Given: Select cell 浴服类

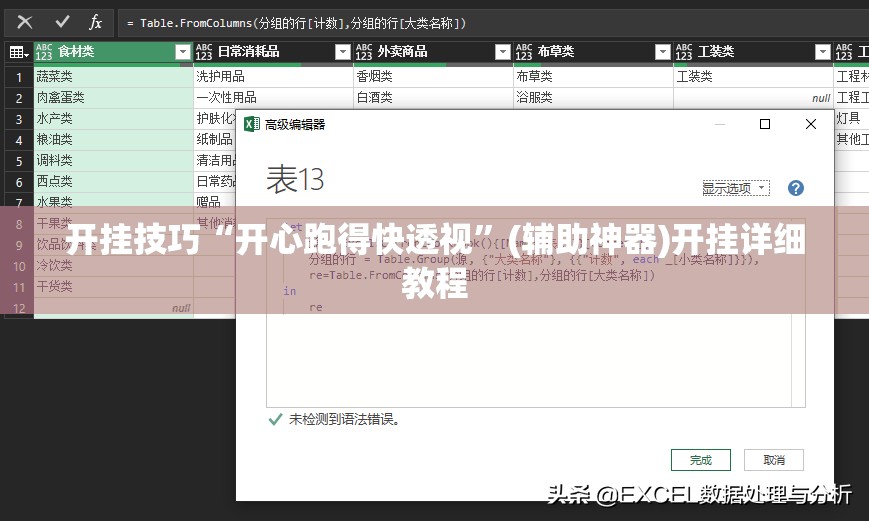Looking at the screenshot, I should (x=593, y=98).
